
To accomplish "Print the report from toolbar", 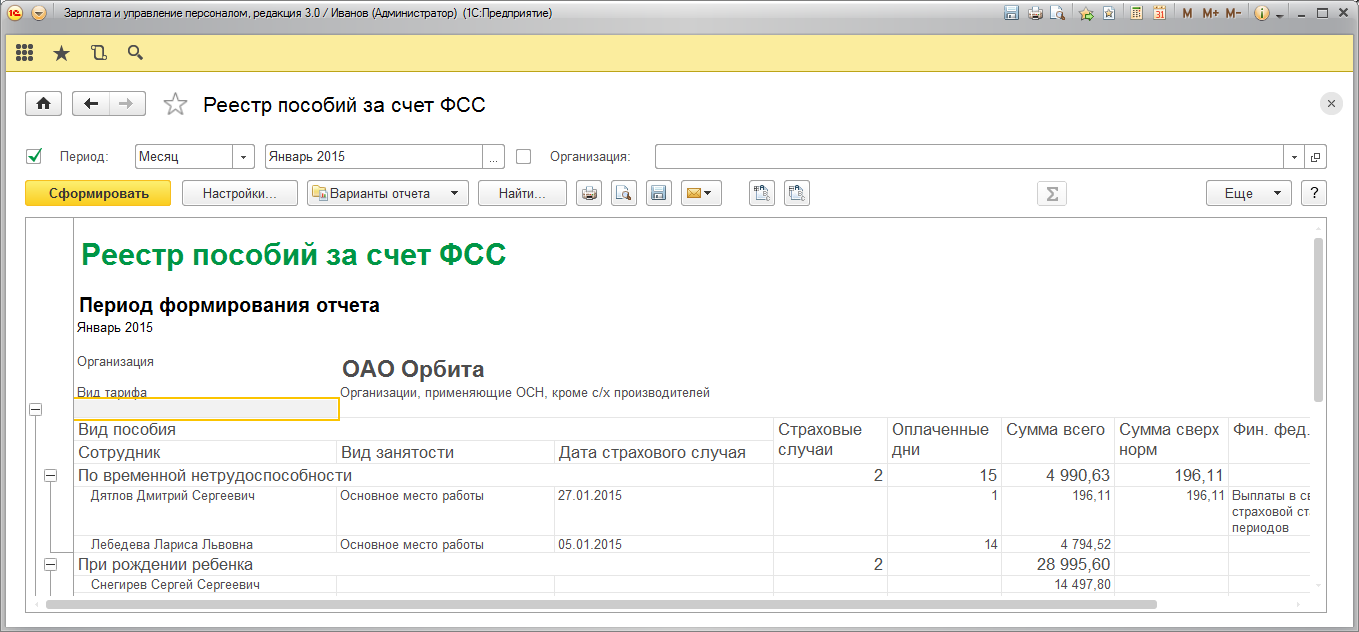I will pyautogui.click(x=590, y=194).
